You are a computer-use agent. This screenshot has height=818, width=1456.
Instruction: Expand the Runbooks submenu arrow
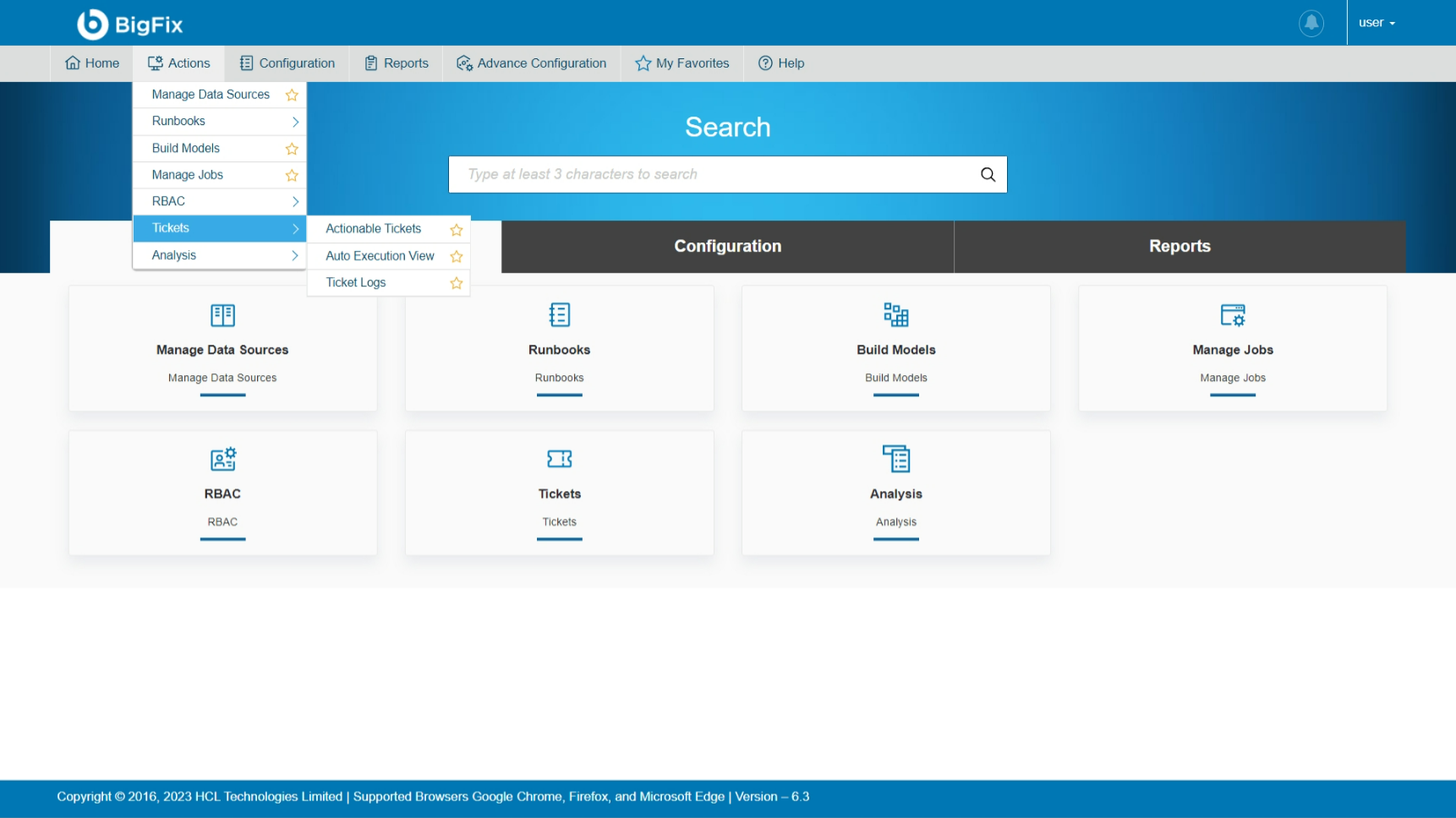pyautogui.click(x=295, y=122)
